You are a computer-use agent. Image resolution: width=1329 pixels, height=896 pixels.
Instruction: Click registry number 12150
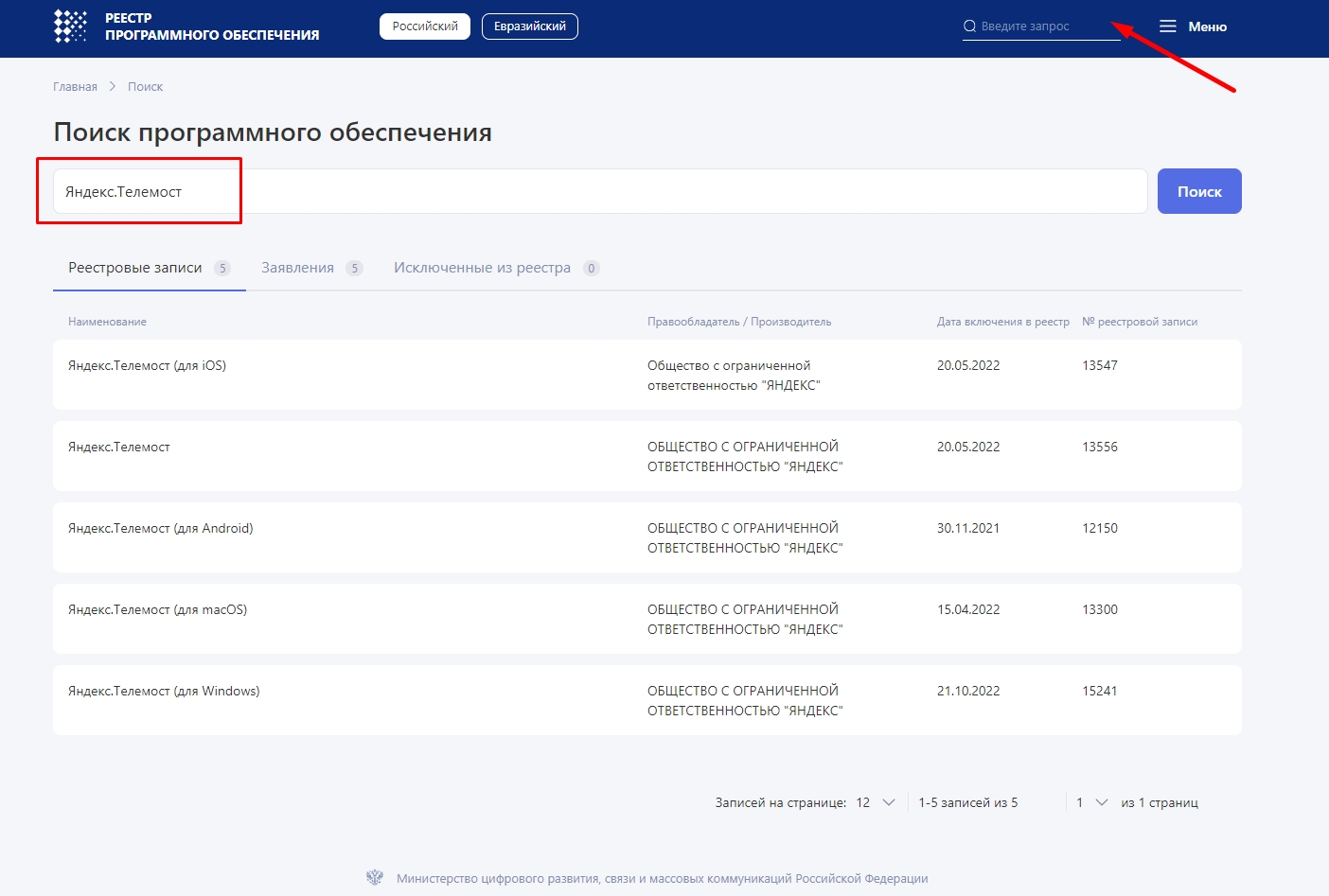pos(1100,528)
